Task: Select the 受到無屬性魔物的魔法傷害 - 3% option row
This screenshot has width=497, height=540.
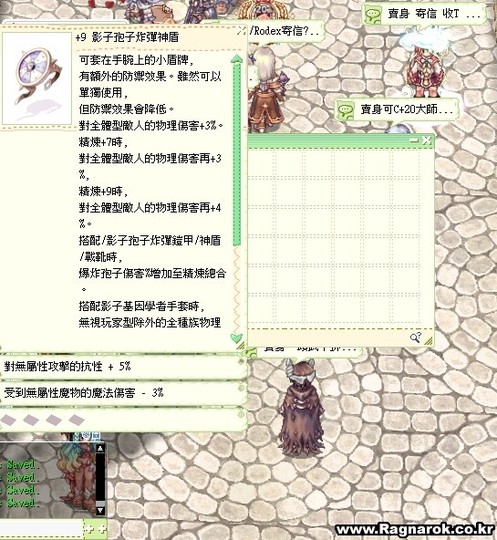Action: [123, 393]
